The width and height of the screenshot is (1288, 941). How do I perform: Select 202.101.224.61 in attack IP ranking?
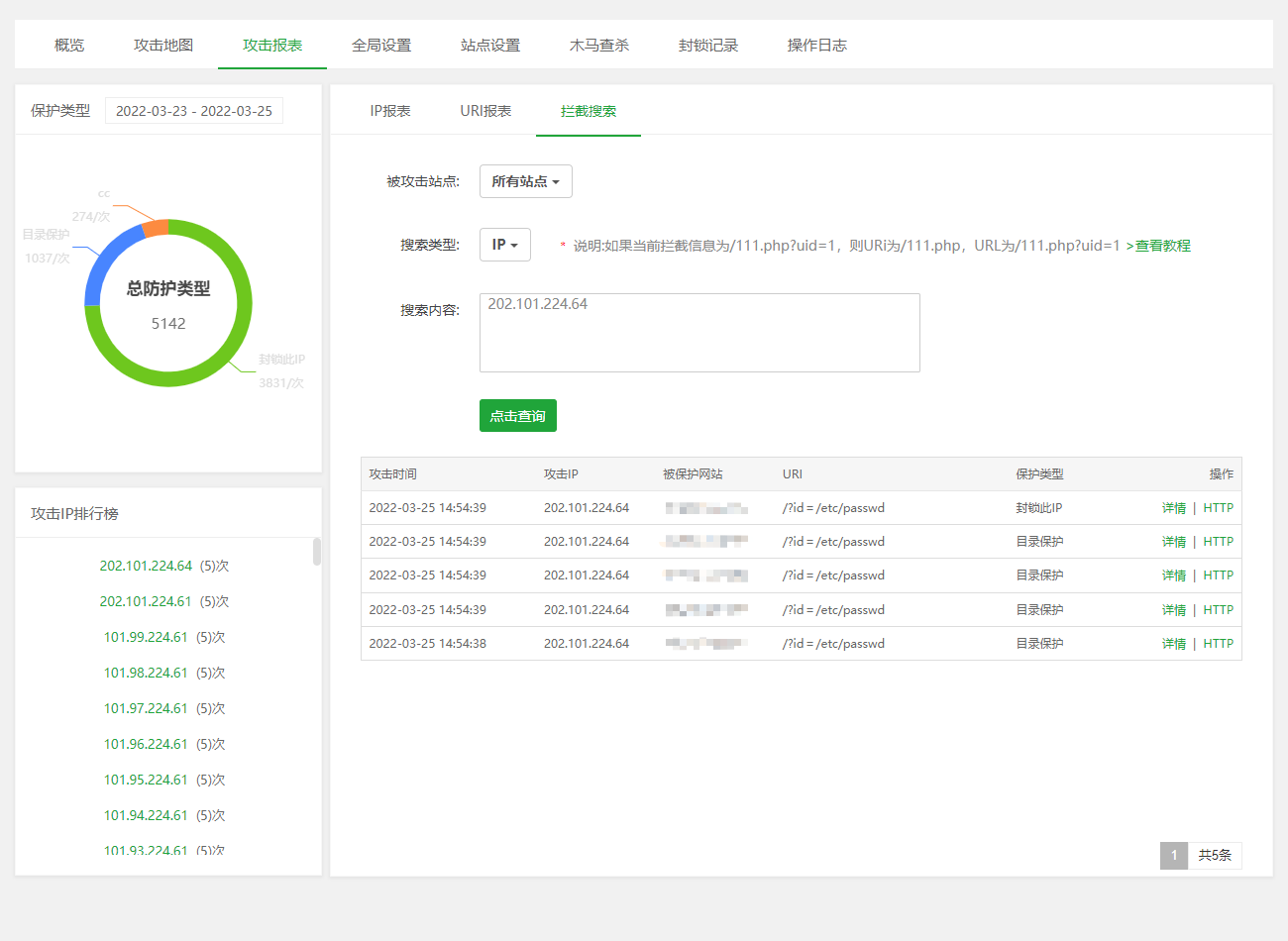tap(146, 601)
